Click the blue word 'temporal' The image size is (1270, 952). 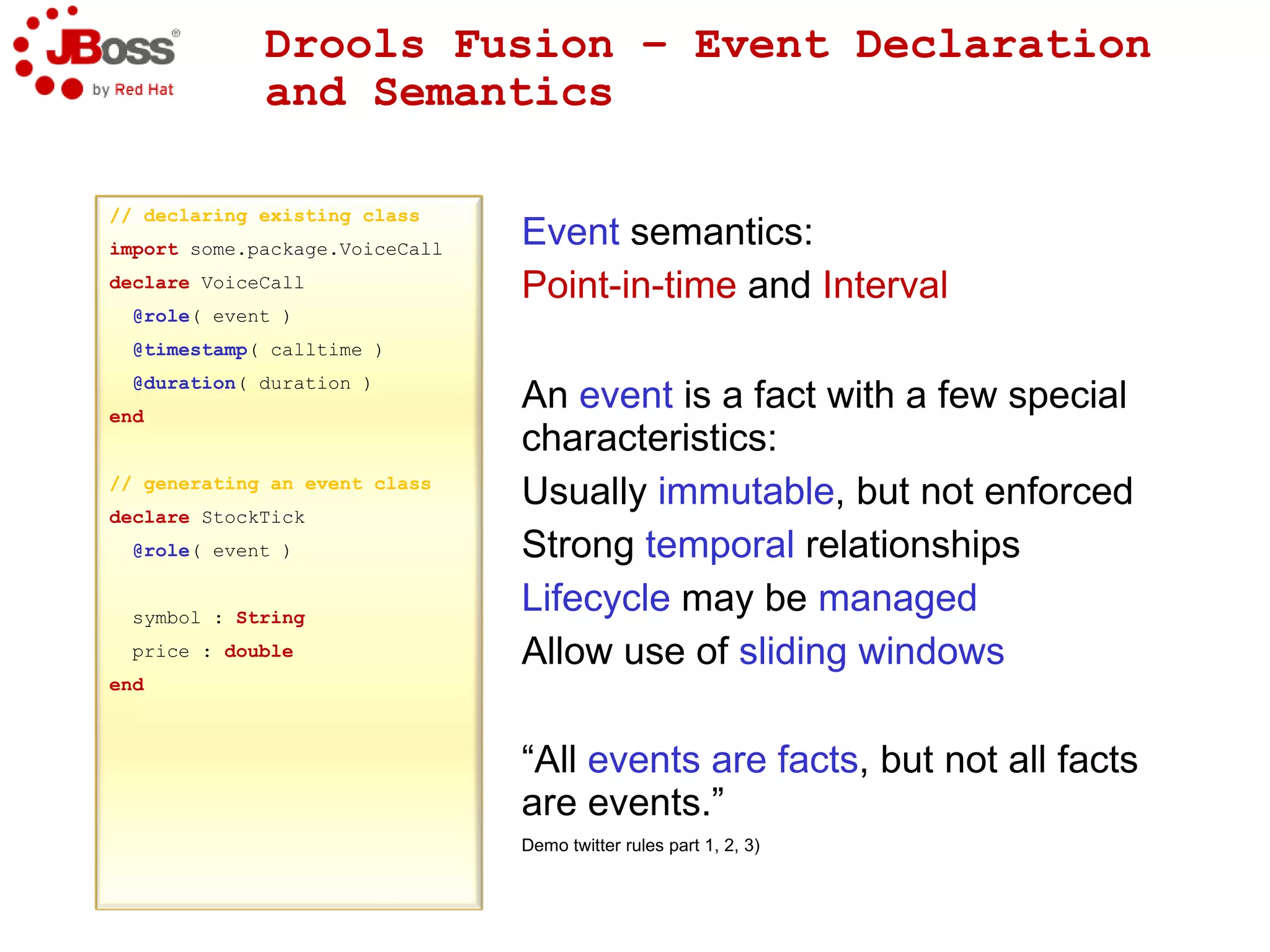click(719, 545)
